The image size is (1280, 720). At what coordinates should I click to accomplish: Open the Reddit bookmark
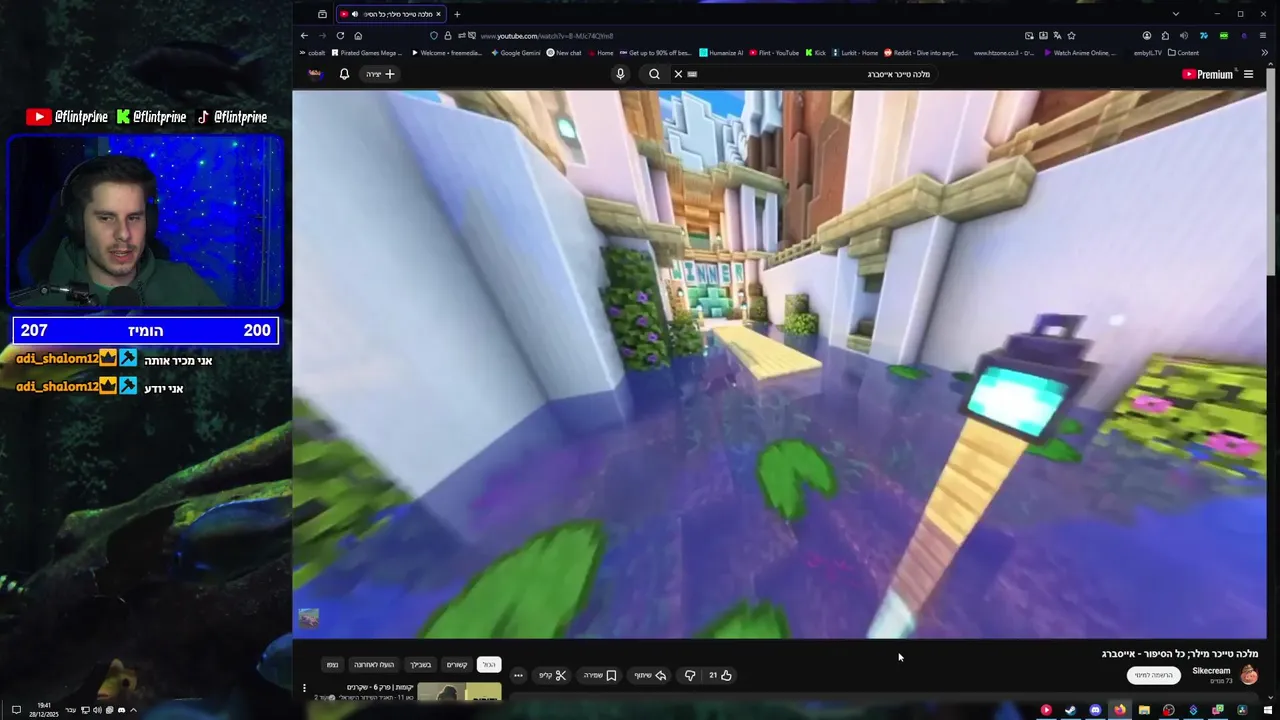[x=921, y=53]
